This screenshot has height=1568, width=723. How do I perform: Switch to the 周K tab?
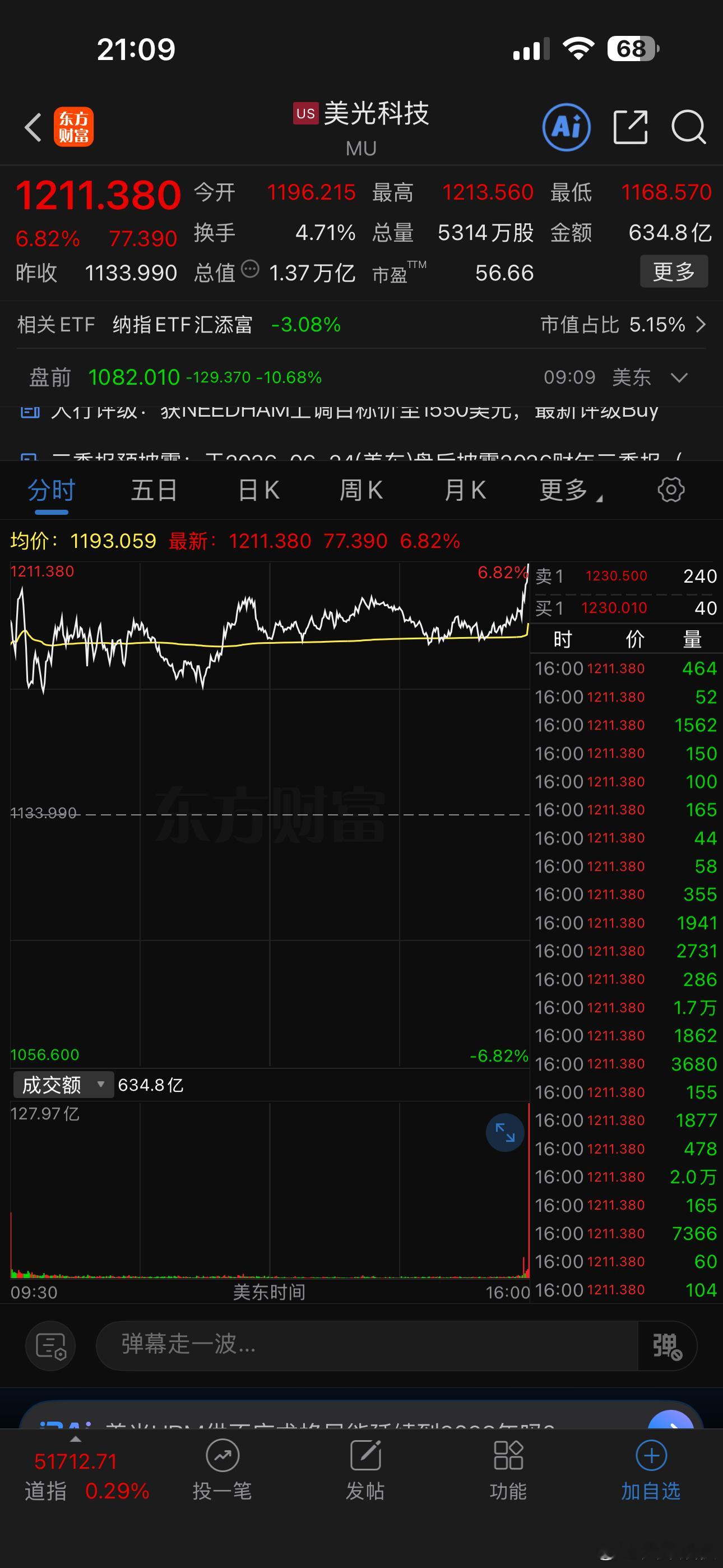361,490
